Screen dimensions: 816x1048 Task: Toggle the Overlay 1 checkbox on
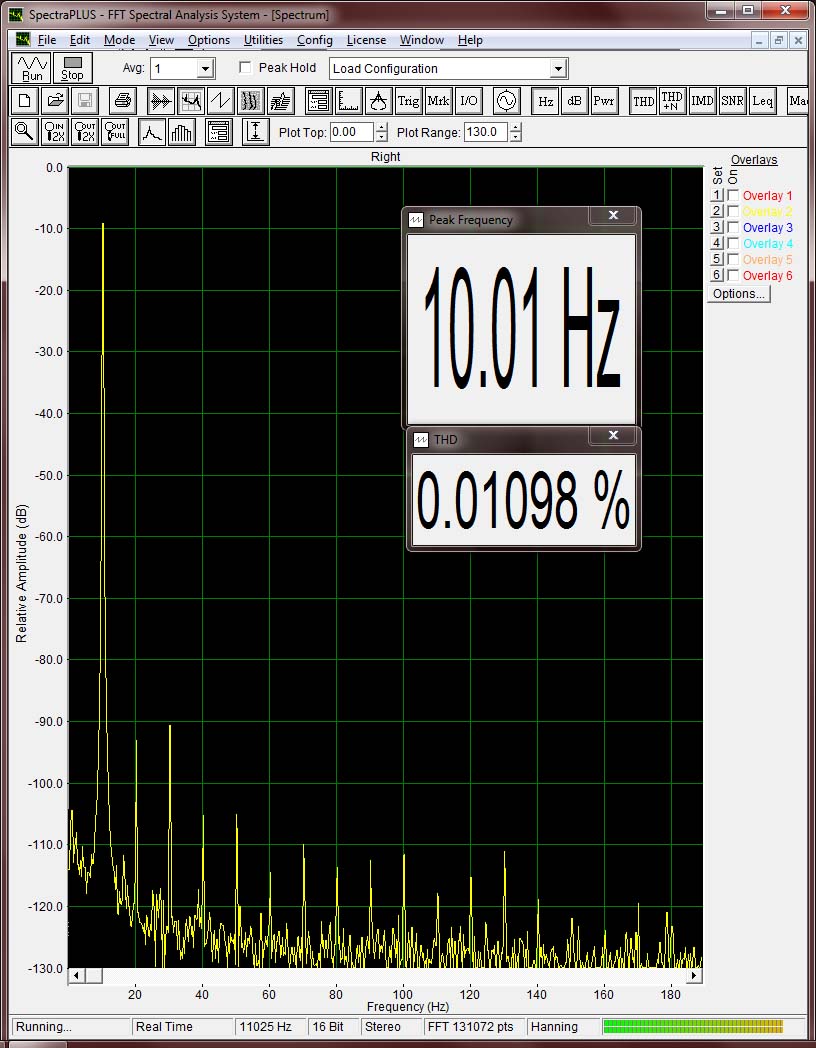coord(733,196)
